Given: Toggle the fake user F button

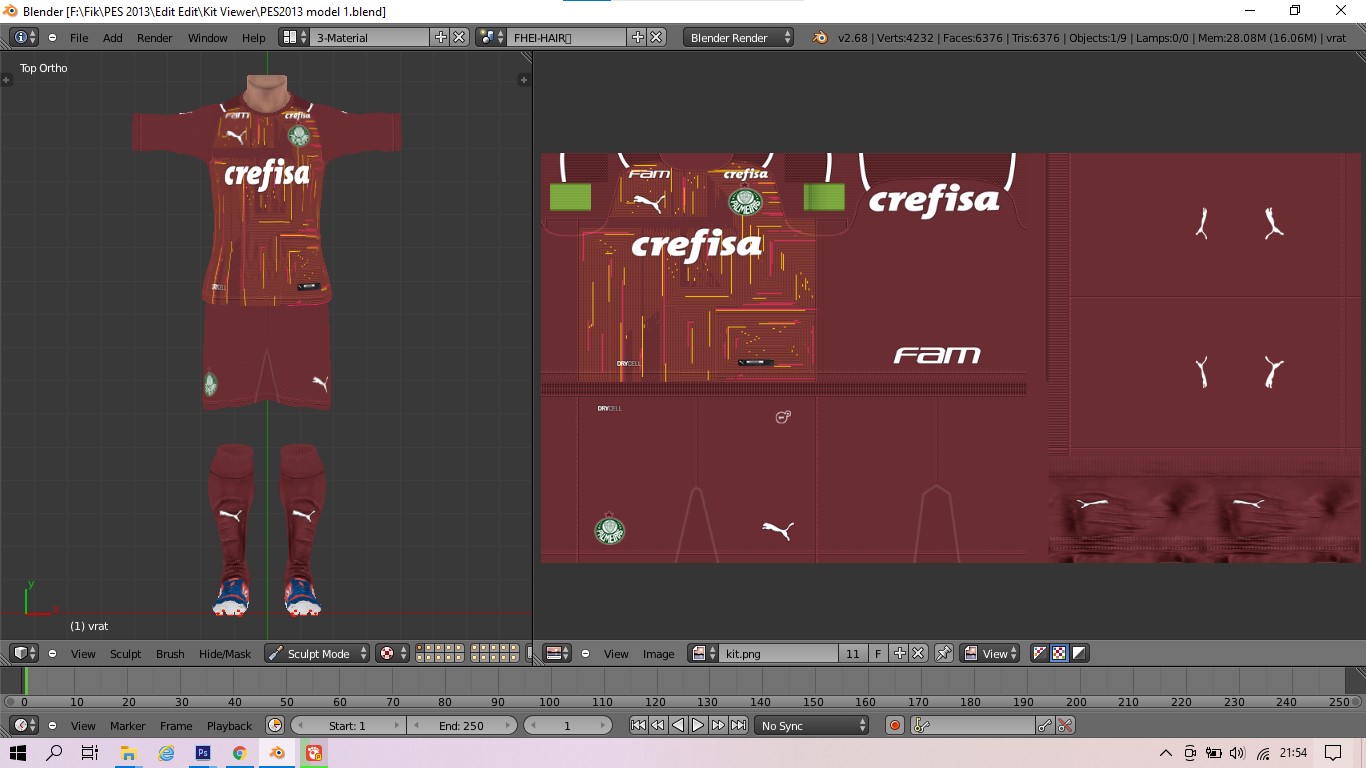Looking at the screenshot, I should [877, 653].
